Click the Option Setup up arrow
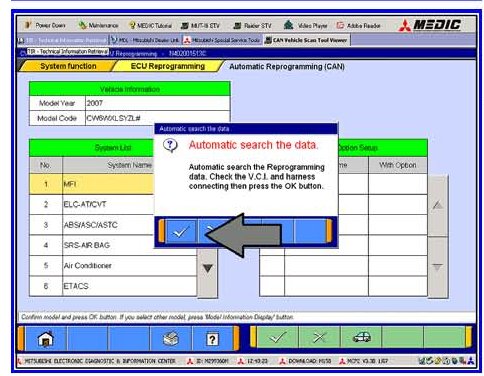 coord(437,205)
